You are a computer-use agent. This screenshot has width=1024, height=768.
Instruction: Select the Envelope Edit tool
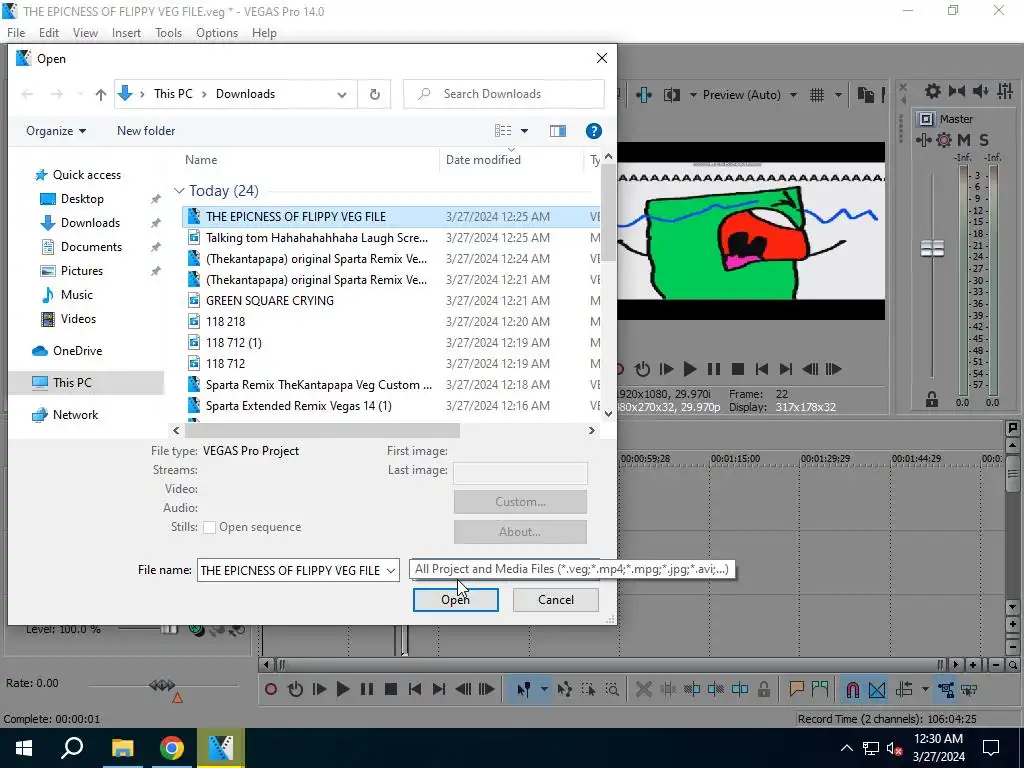click(565, 689)
